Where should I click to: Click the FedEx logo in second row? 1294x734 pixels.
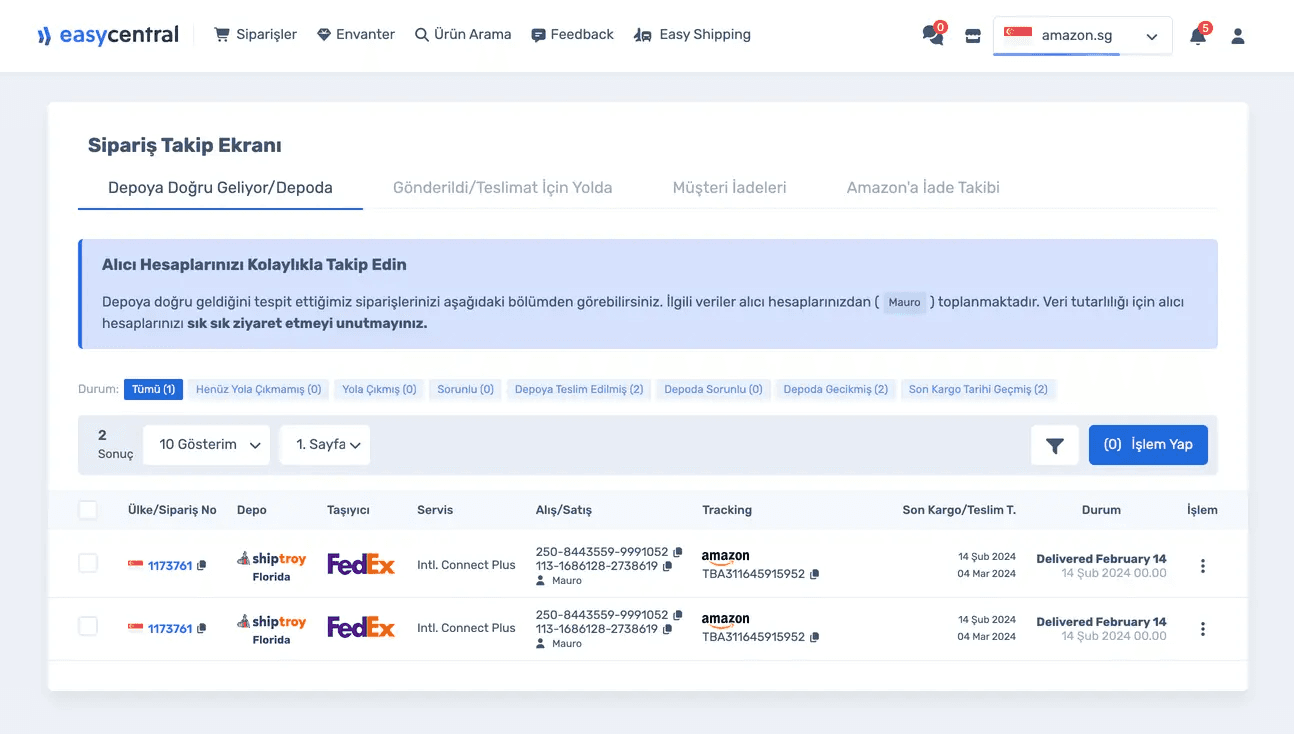click(x=361, y=628)
